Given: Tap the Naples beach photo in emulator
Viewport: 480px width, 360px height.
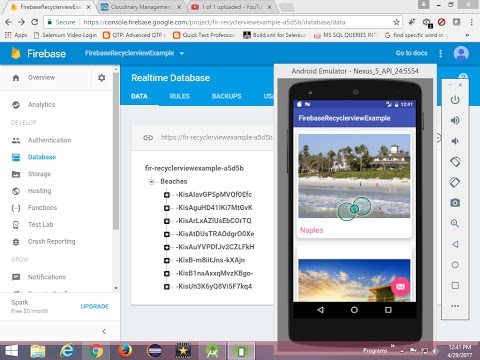Looking at the screenshot, I should click(354, 176).
